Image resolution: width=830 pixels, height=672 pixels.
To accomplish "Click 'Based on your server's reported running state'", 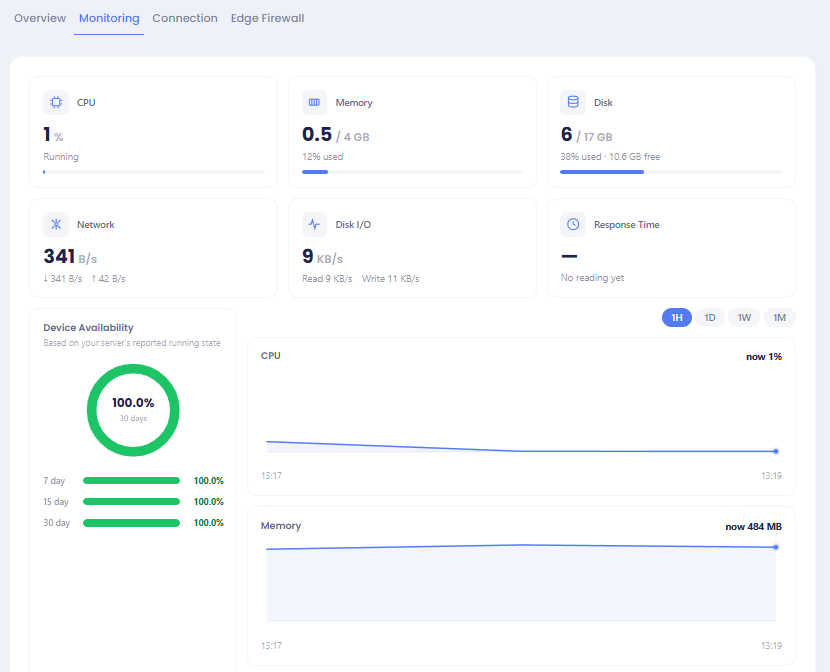I will 132,343.
